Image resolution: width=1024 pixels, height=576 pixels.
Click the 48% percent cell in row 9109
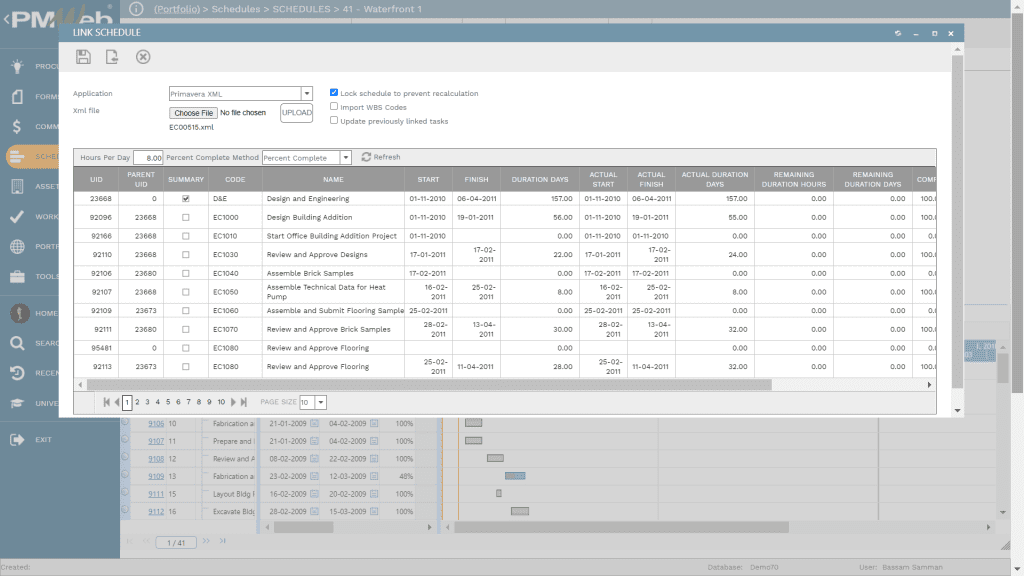tap(406, 476)
